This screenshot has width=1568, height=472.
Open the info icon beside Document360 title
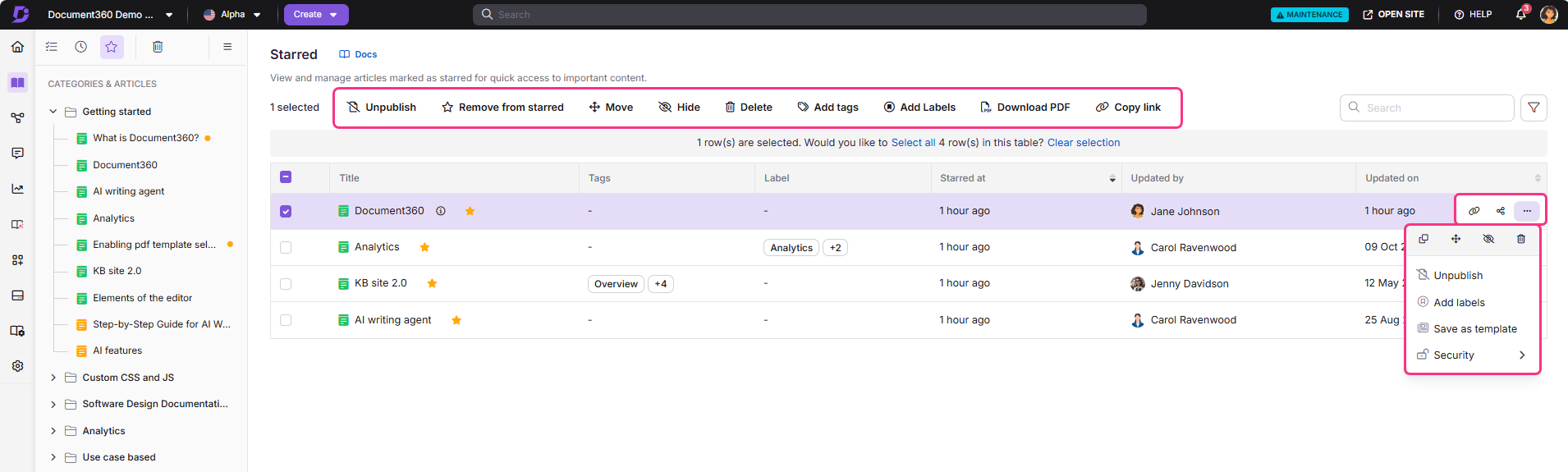pyautogui.click(x=441, y=211)
